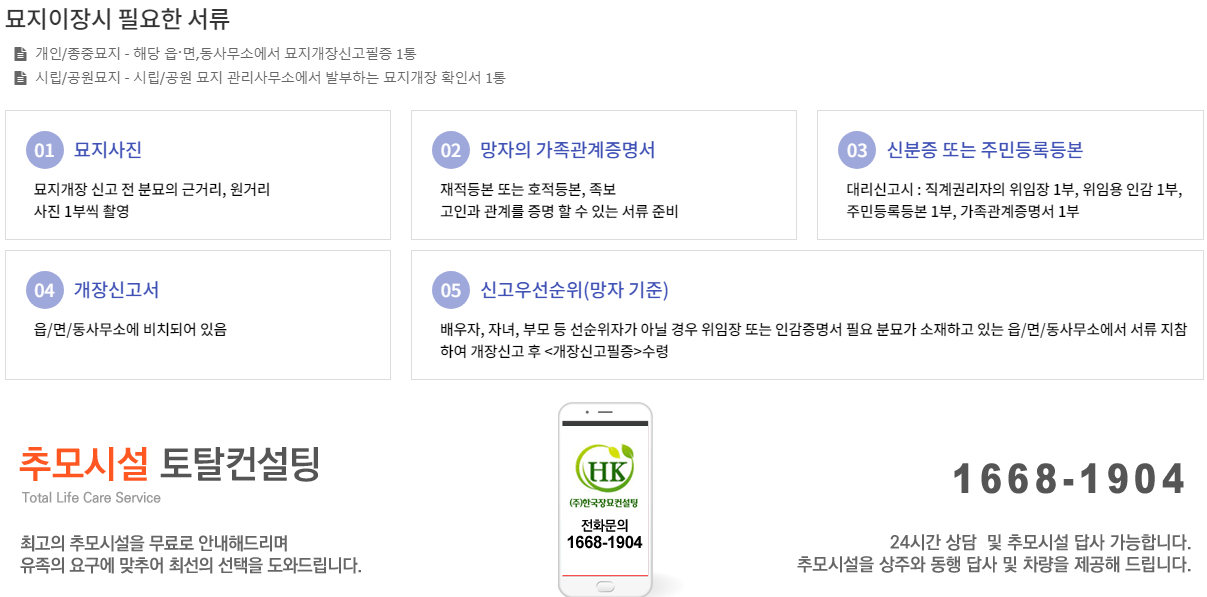Click the 02 circle badge for 가족관계증명서
The image size is (1207, 597).
point(450,150)
